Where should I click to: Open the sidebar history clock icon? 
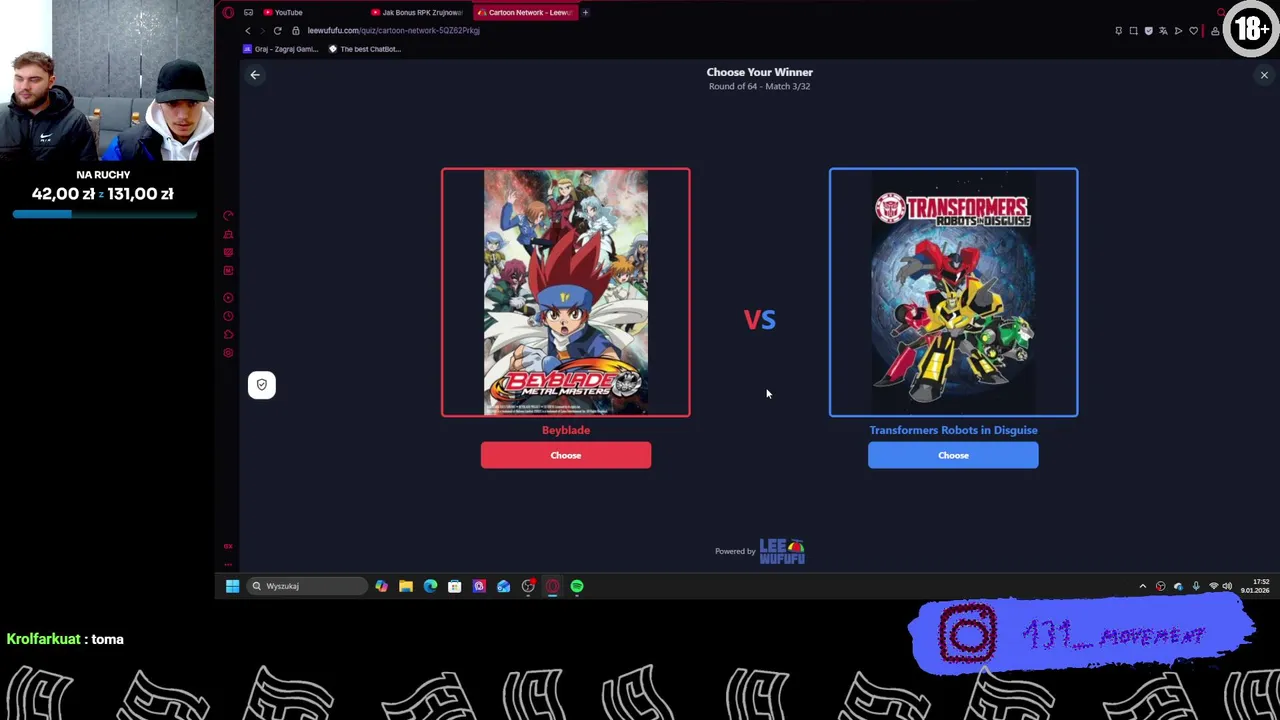click(228, 316)
